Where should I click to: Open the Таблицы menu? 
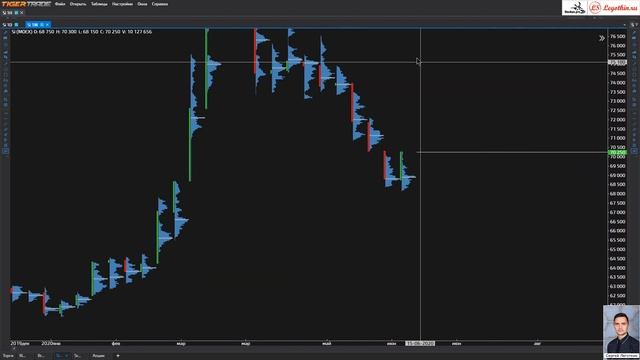click(99, 4)
